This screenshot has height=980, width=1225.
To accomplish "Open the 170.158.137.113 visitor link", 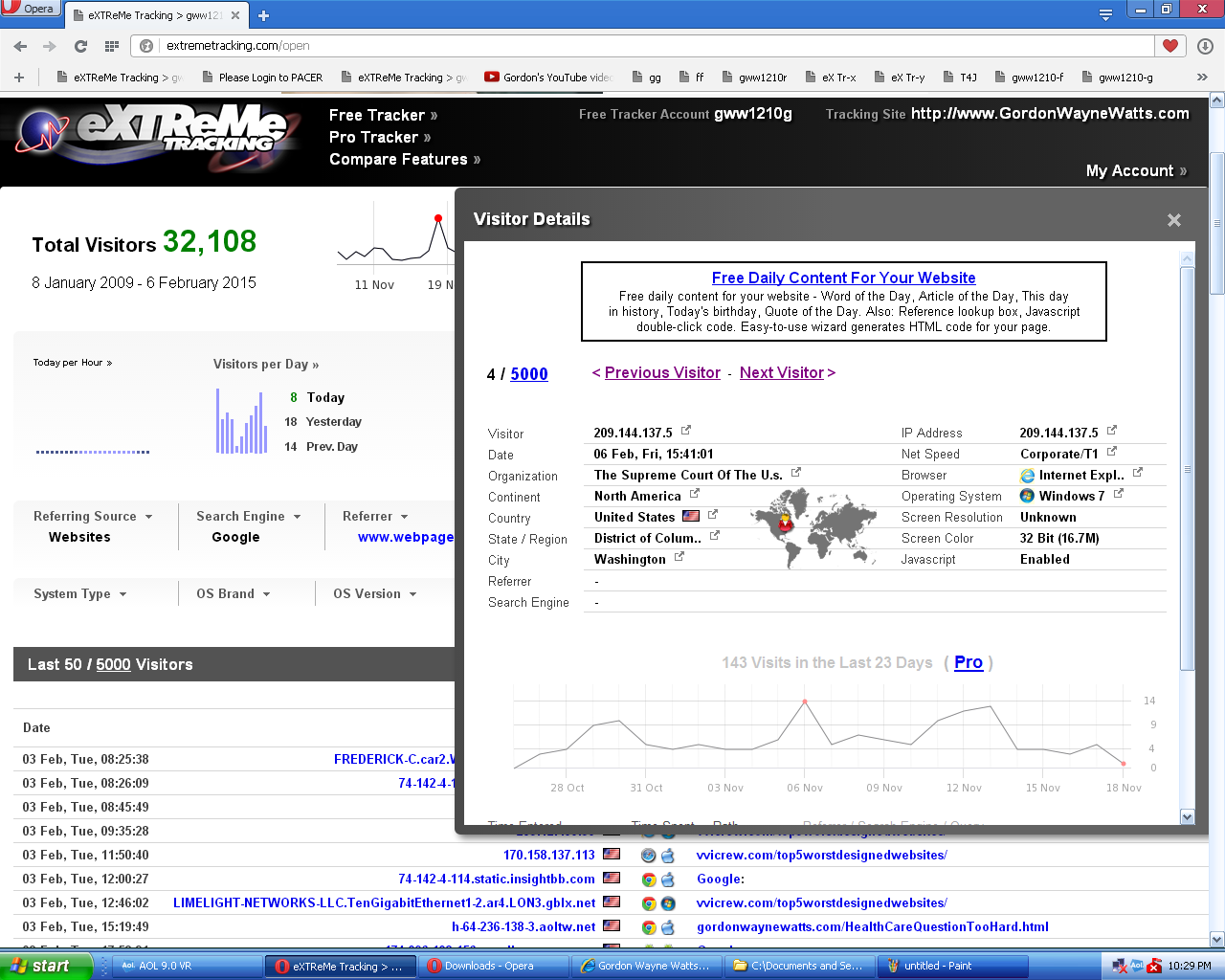I will (549, 855).
